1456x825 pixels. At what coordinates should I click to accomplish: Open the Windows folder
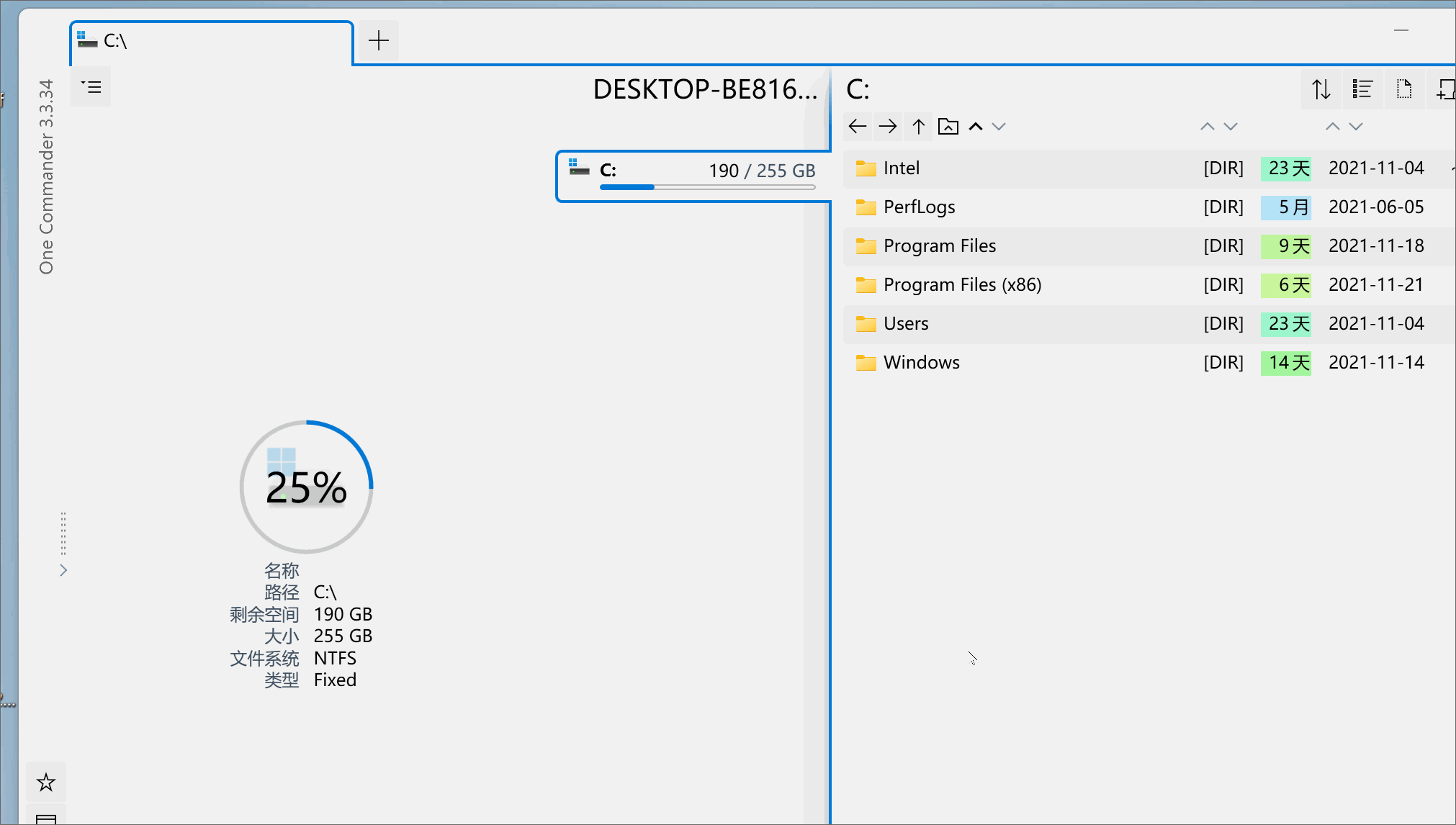921,363
